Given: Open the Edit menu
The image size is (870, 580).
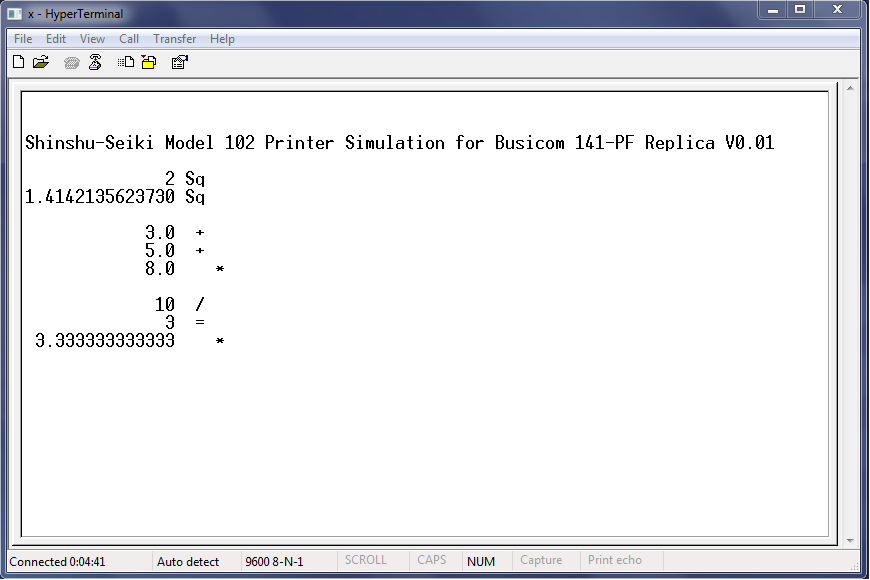Looking at the screenshot, I should [55, 39].
